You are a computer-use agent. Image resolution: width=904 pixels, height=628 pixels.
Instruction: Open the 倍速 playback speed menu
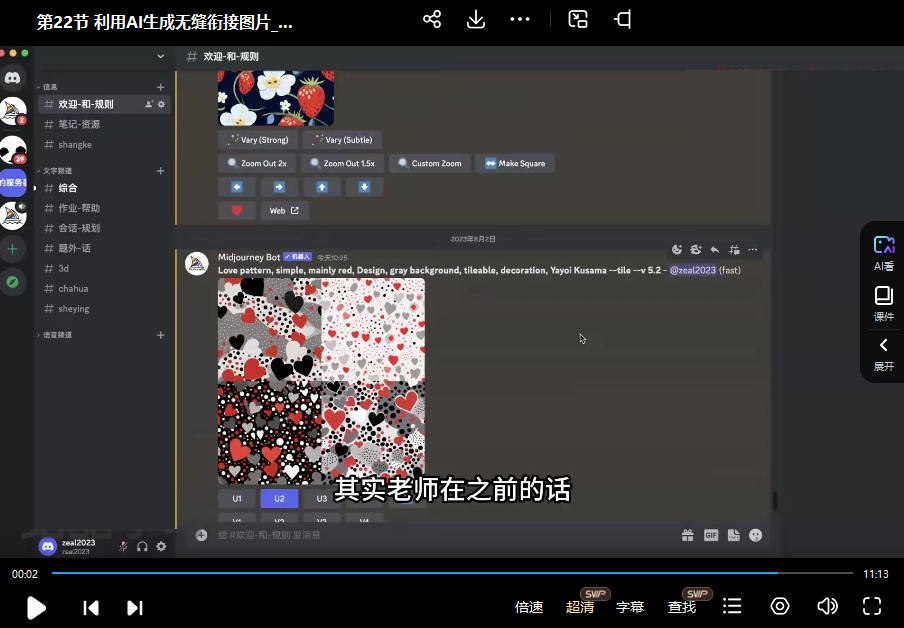click(529, 606)
